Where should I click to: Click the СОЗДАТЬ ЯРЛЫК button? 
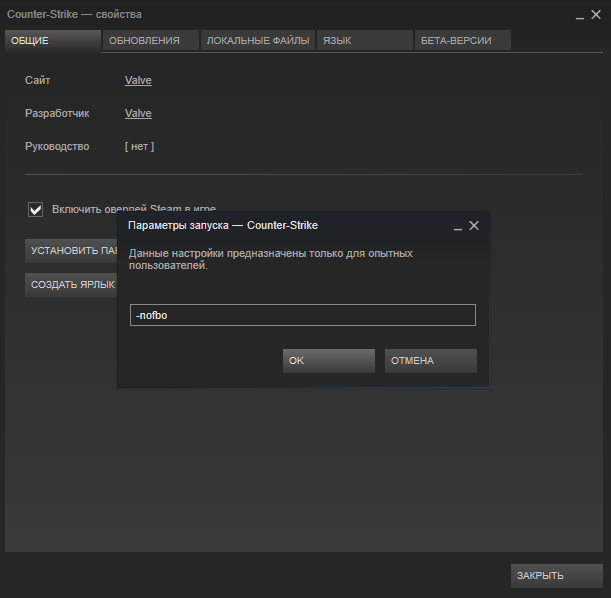71,285
